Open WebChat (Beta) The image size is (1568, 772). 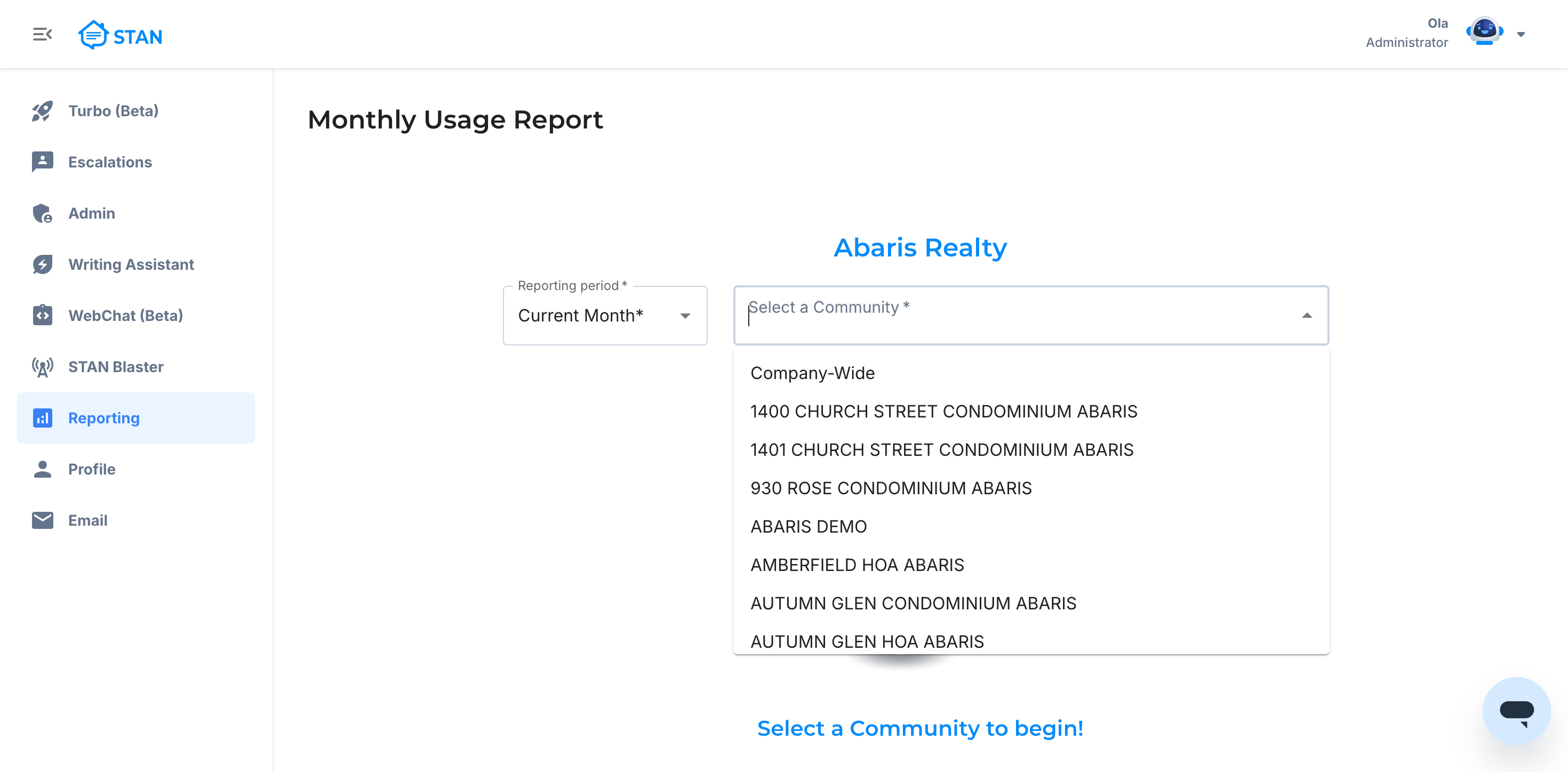pyautogui.click(x=136, y=316)
